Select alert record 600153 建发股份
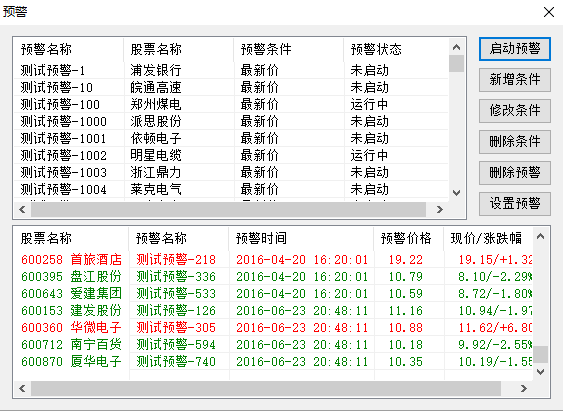Screen dimensions: 563x411 click(273, 310)
